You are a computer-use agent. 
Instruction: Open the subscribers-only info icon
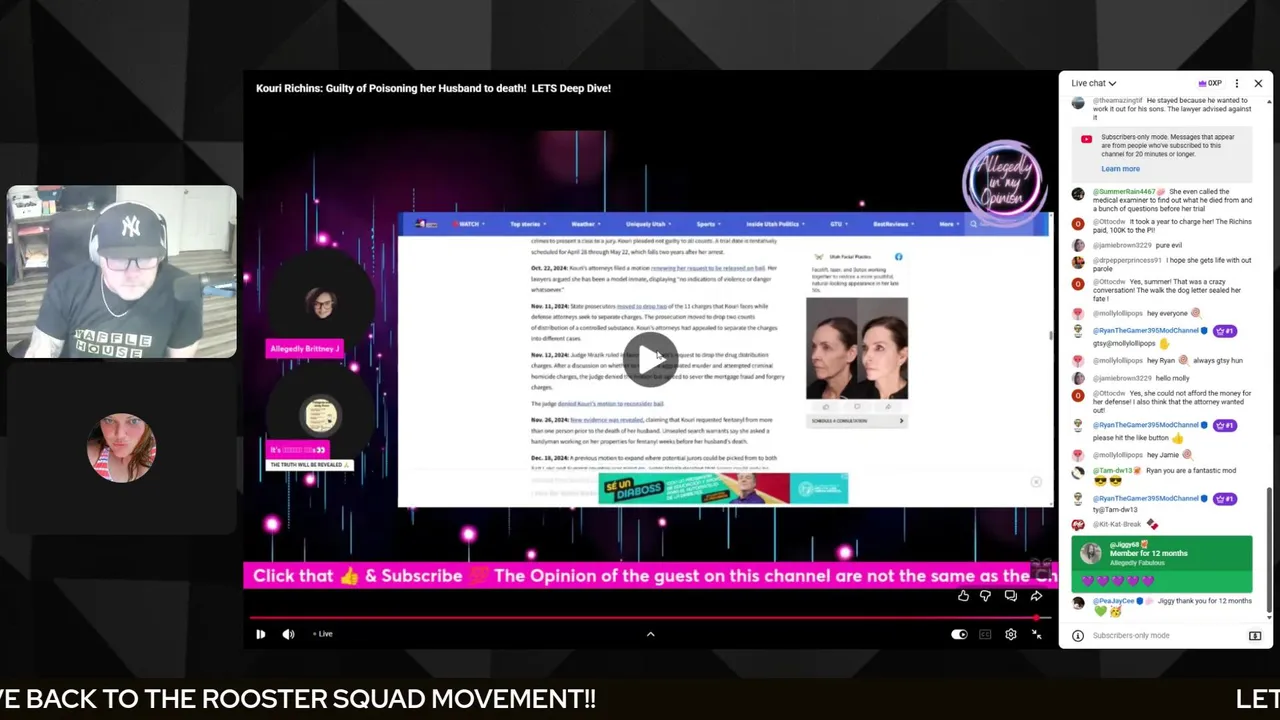tap(1078, 635)
